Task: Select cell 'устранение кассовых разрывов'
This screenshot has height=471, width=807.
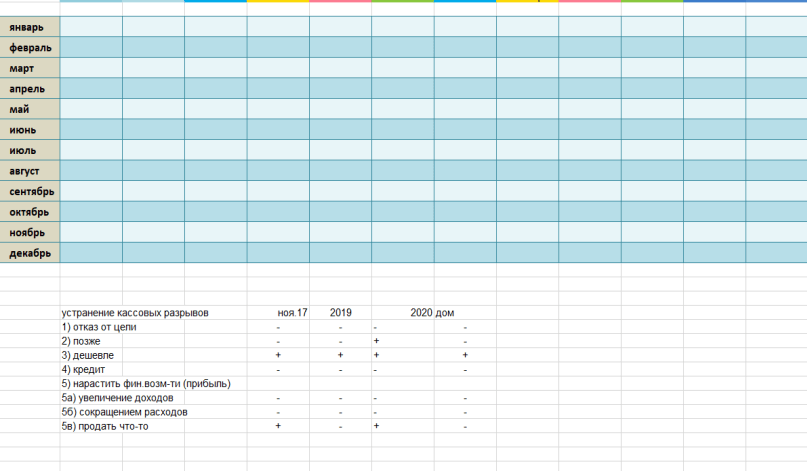Action: point(135,312)
